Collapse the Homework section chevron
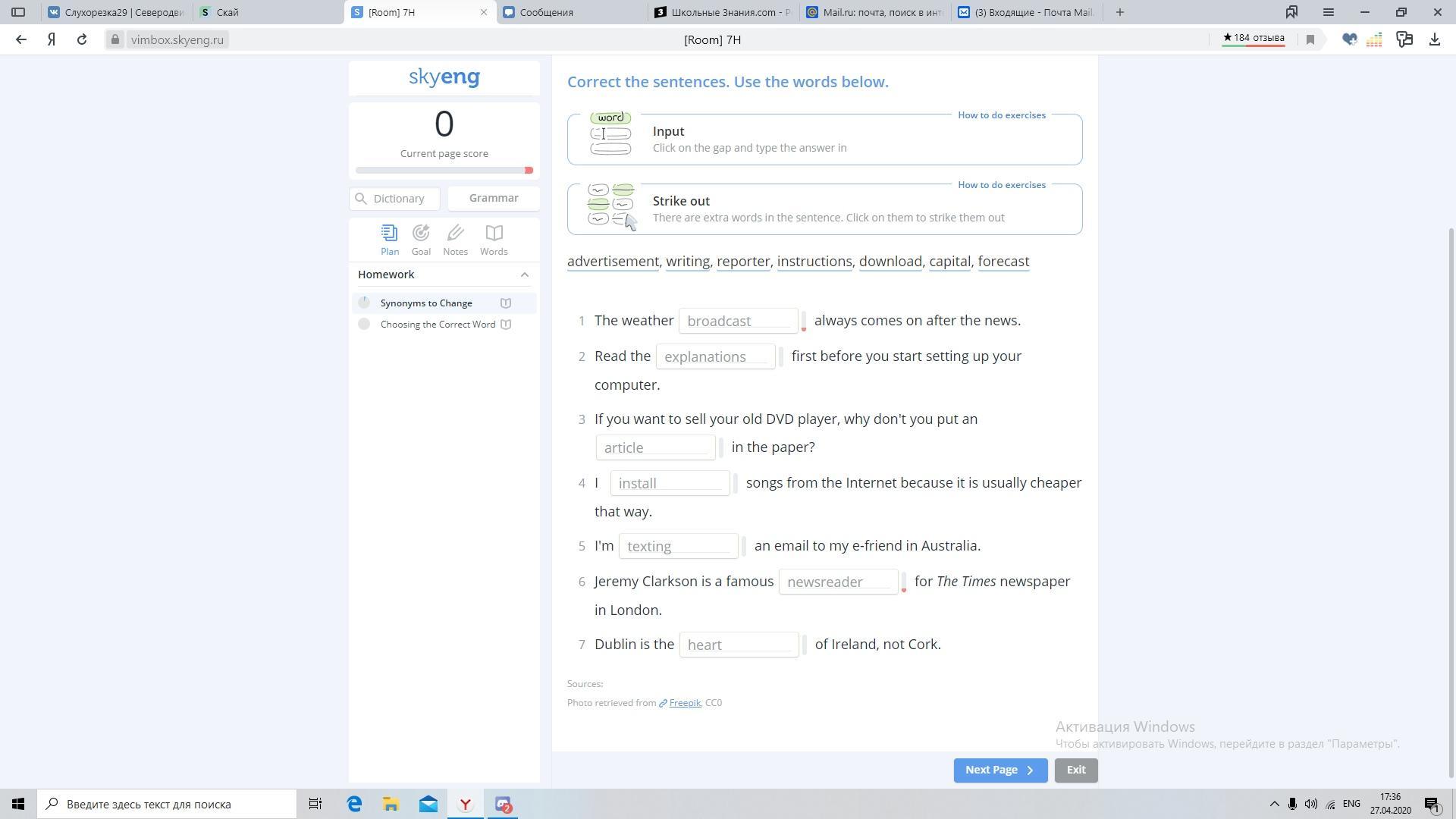1456x819 pixels. [524, 275]
